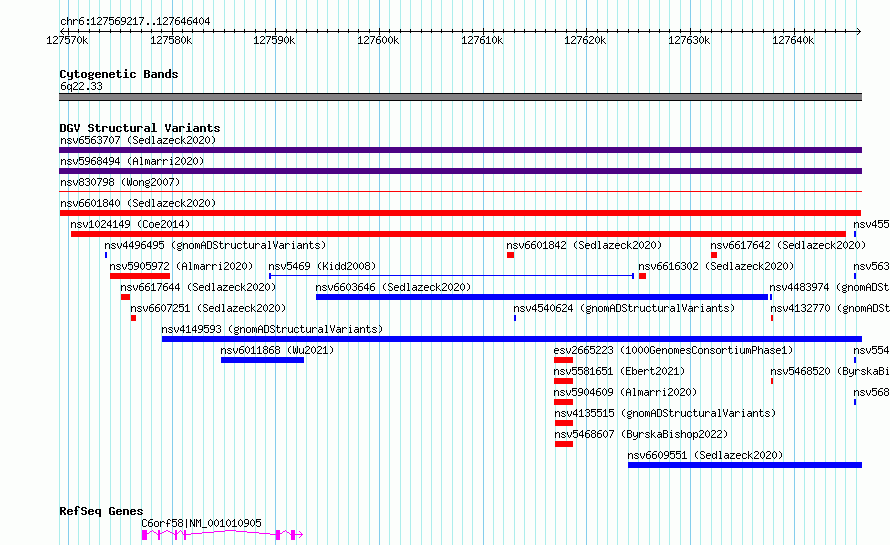
Task: Select the nsv6603646 (Sedlazeck2020) blue bar
Action: point(542,297)
